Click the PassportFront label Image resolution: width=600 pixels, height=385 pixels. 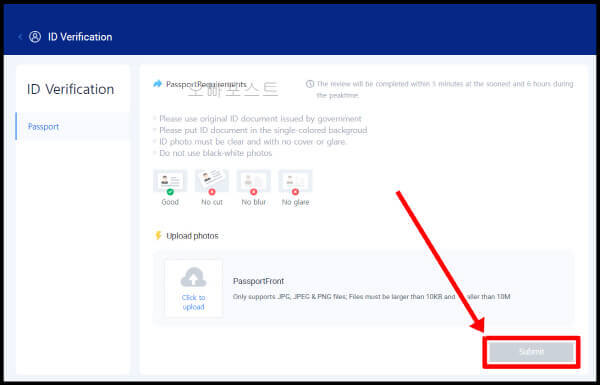pos(258,281)
